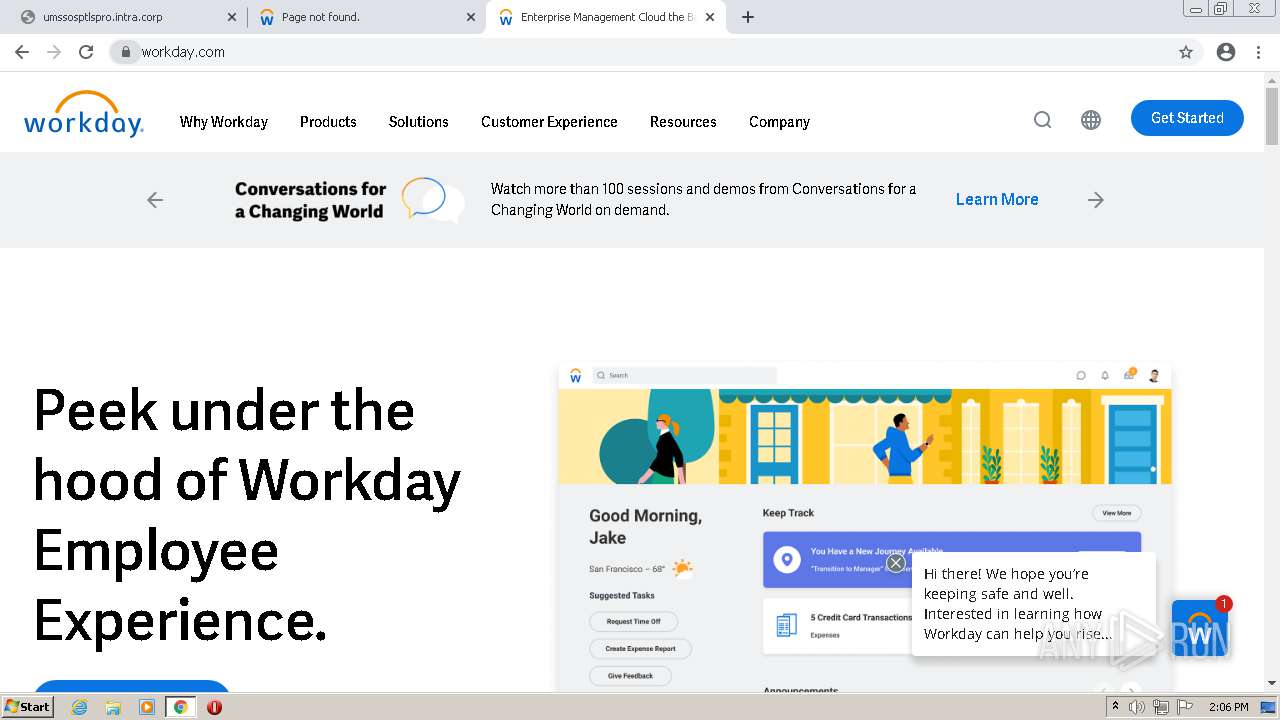Close the chat greeting popup
The image size is (1280, 720).
click(896, 563)
